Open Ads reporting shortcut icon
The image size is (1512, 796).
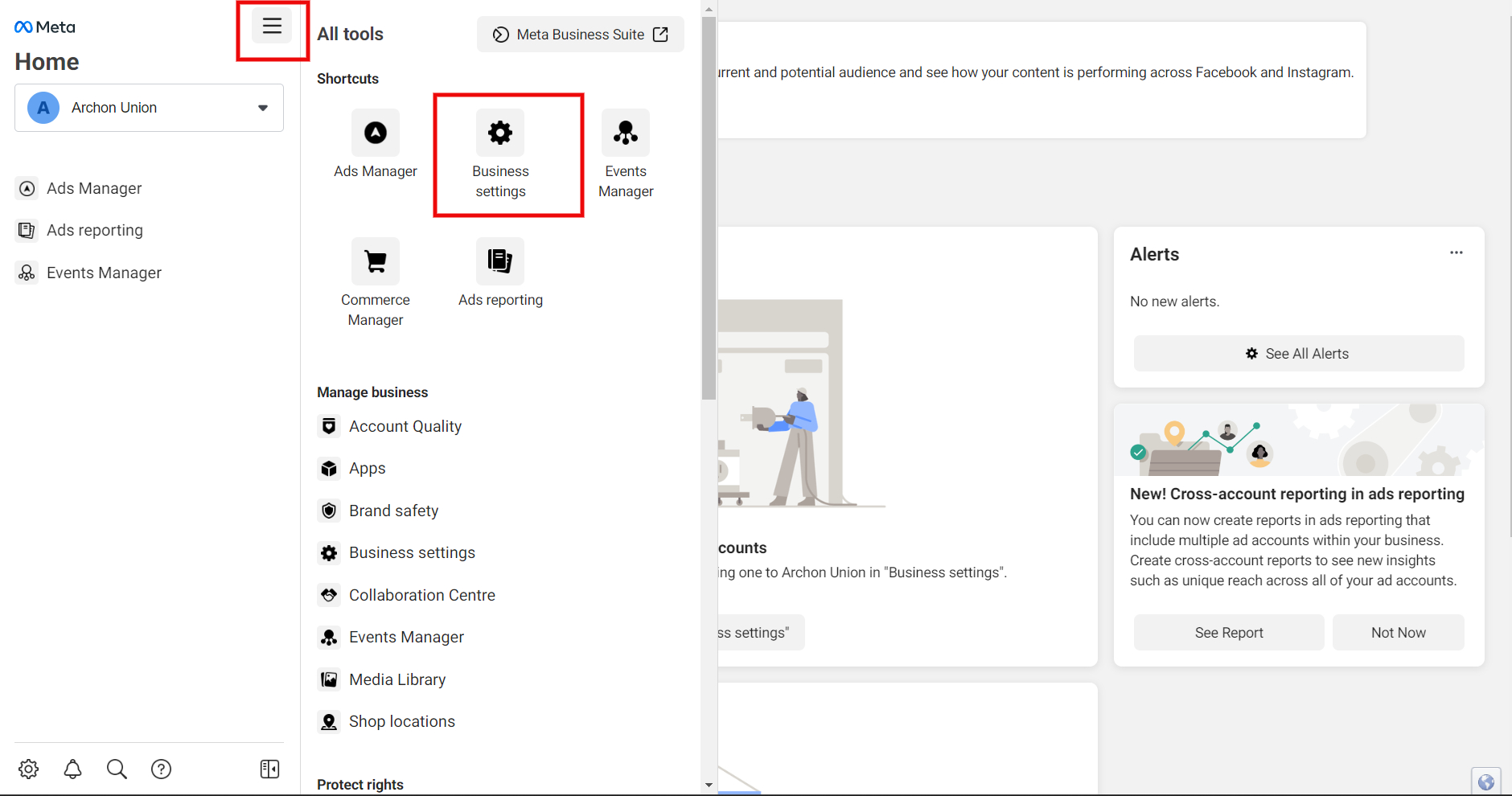coord(500,261)
